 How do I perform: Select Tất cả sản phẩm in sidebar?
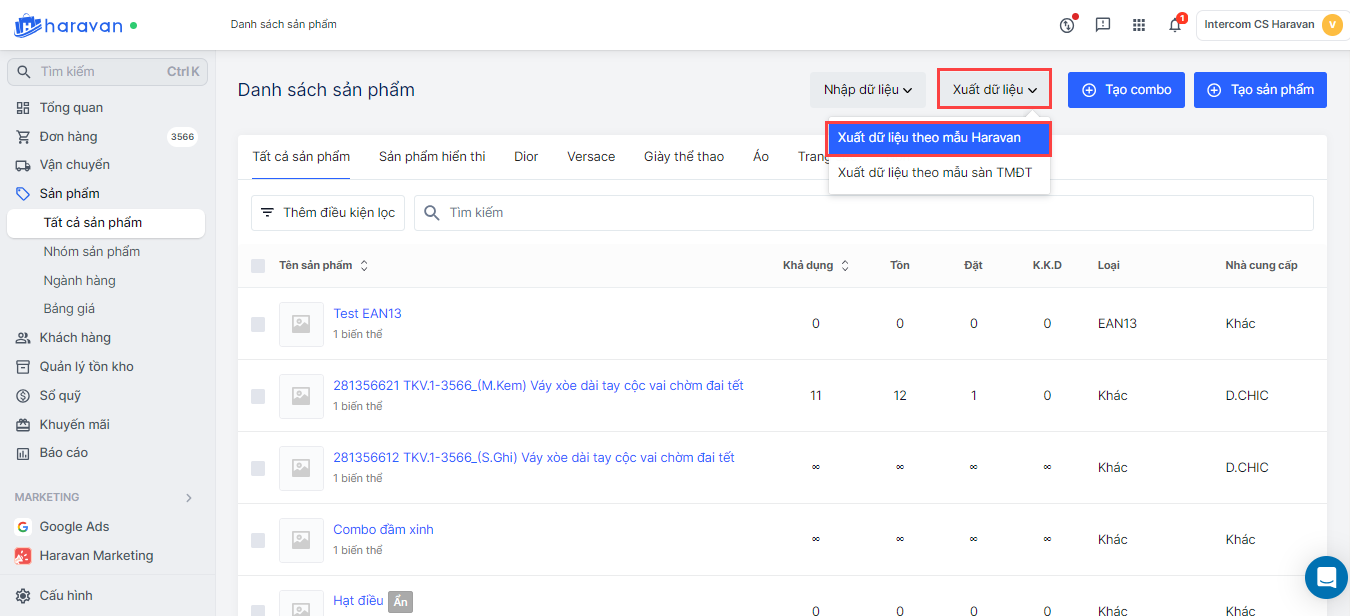pyautogui.click(x=106, y=223)
